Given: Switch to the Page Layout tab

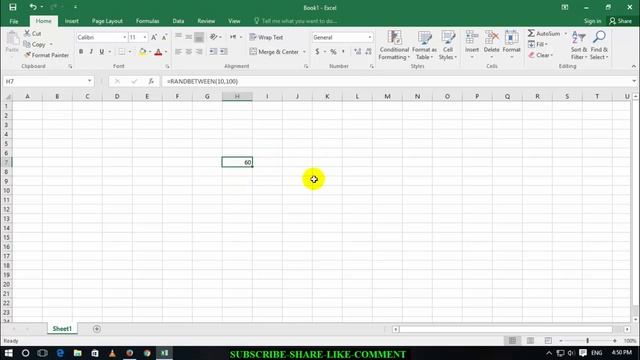Looking at the screenshot, I should [x=107, y=21].
